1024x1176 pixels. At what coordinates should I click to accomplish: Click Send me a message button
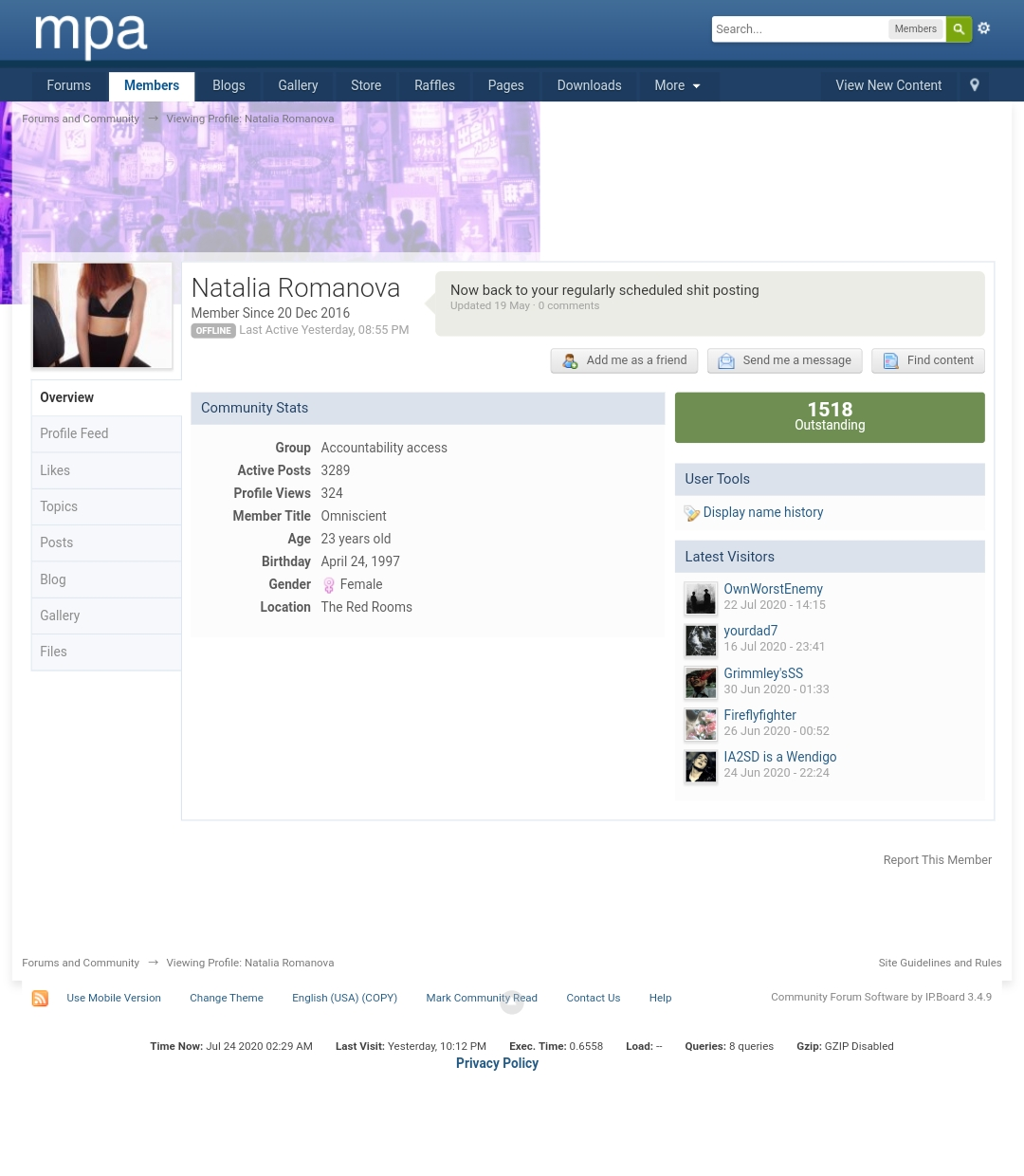click(x=785, y=360)
